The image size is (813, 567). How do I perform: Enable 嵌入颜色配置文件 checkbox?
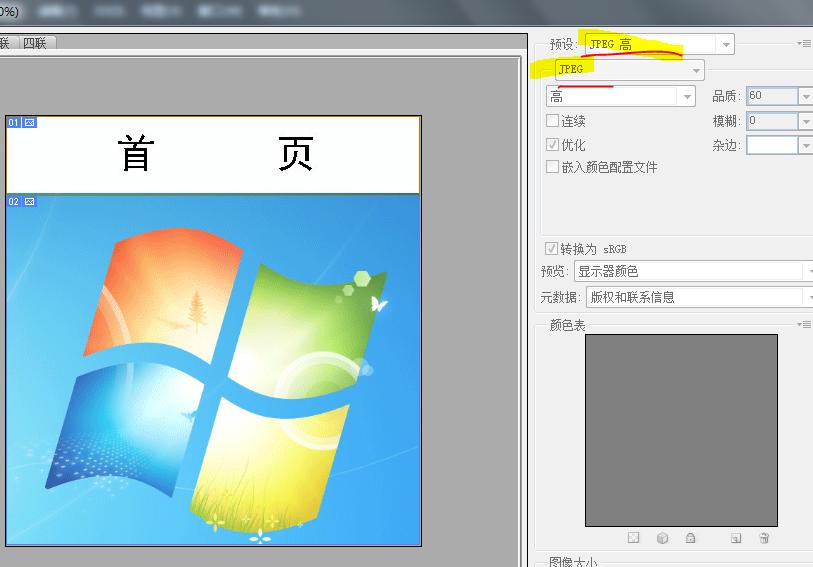point(552,166)
